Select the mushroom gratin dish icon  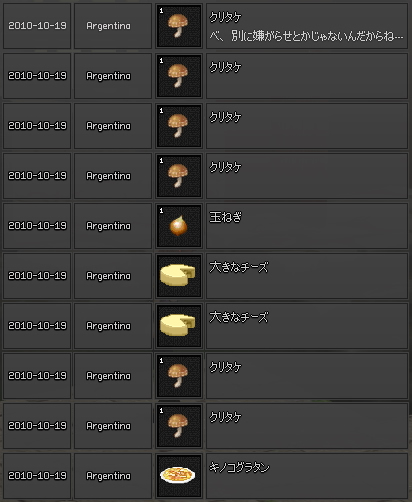coord(179,476)
